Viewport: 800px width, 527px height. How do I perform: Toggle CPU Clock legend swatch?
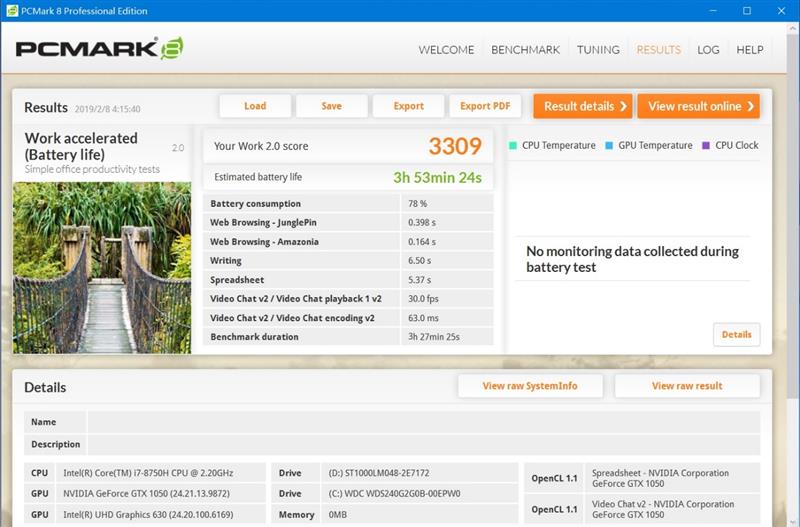click(706, 146)
